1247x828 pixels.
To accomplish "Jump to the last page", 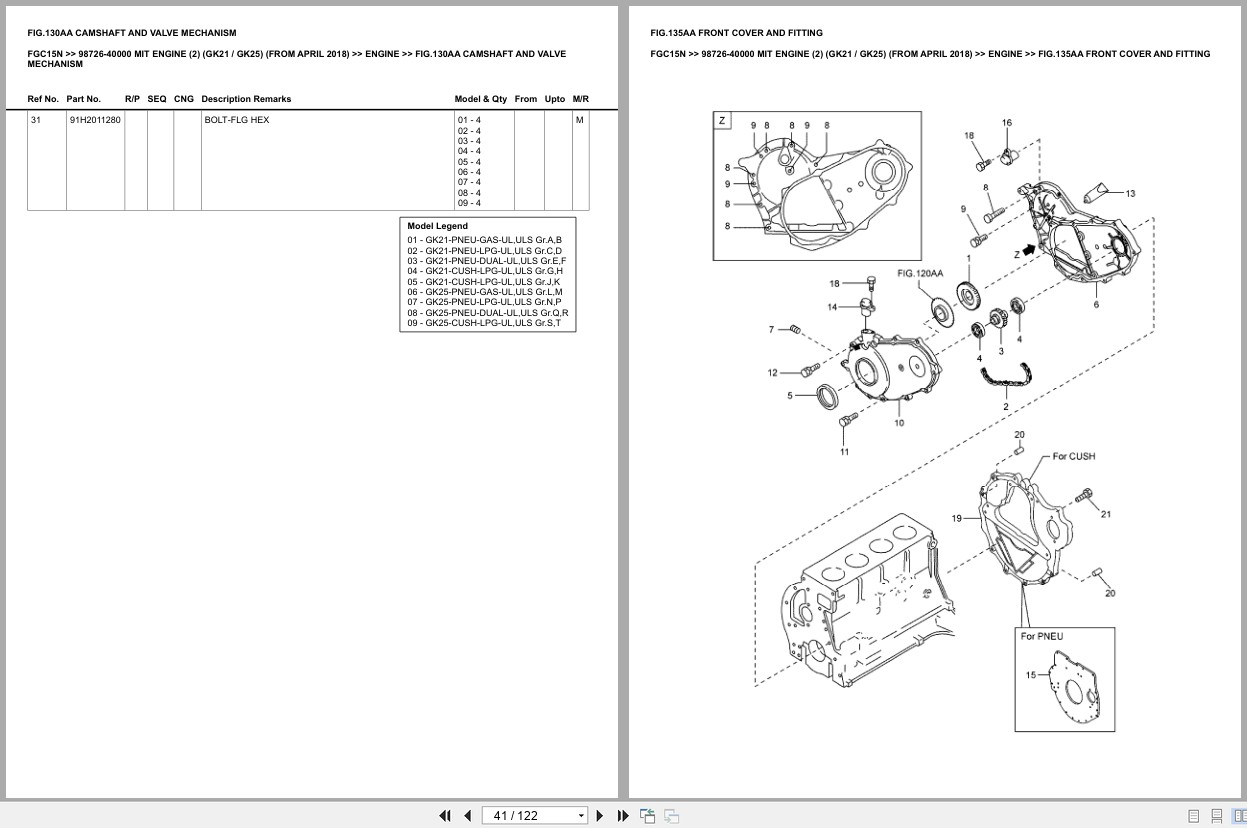I will tap(623, 815).
